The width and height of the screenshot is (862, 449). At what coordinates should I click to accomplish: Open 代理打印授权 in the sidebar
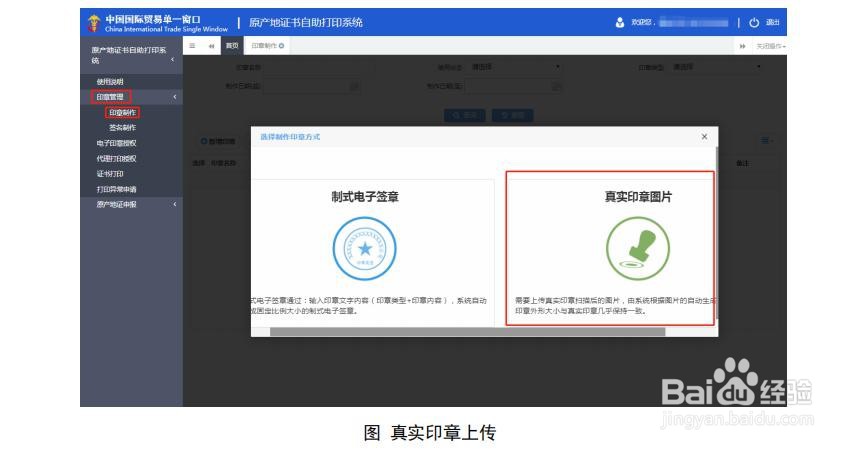[x=117, y=158]
